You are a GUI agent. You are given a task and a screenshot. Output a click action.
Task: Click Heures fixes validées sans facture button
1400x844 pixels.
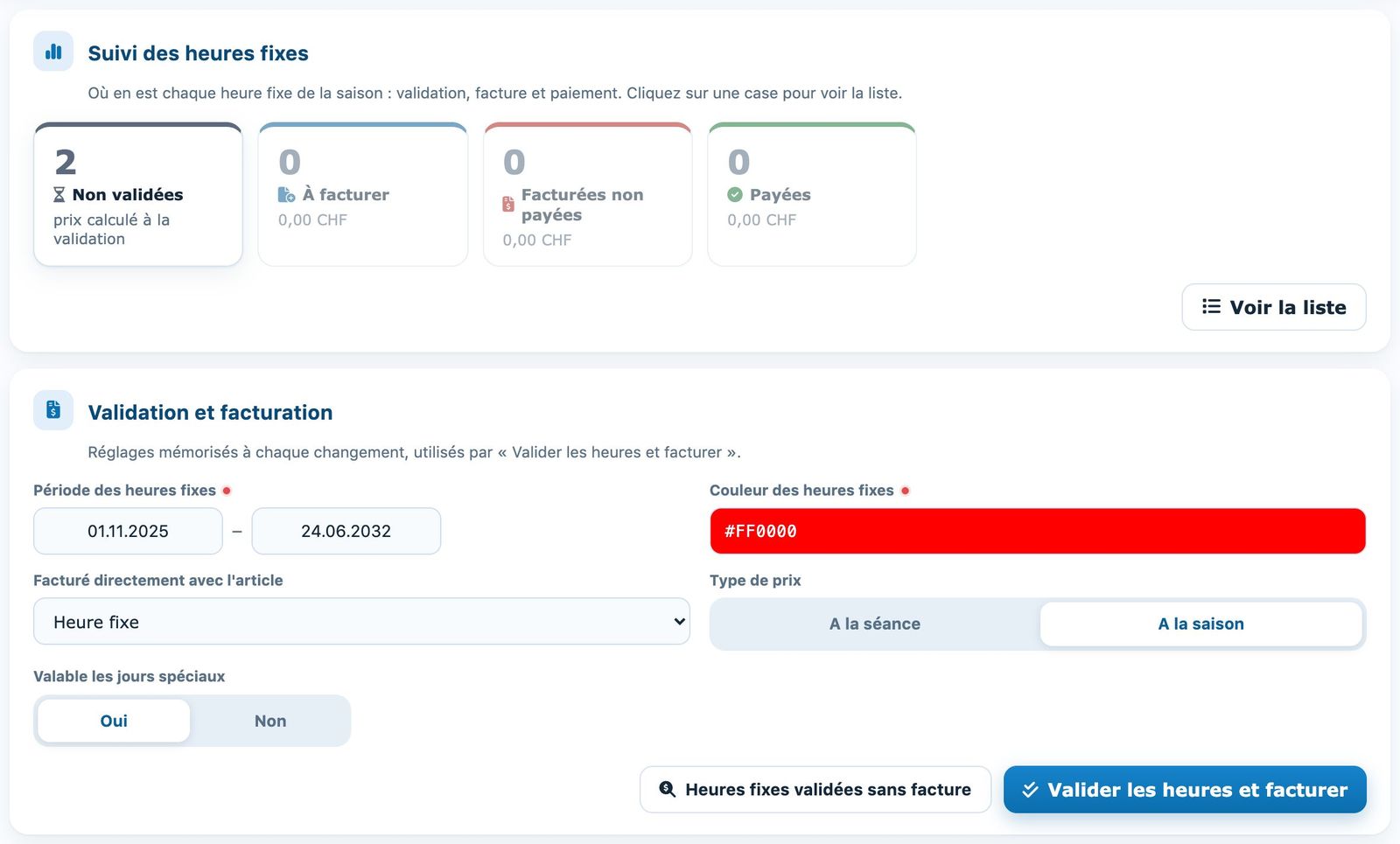click(815, 790)
